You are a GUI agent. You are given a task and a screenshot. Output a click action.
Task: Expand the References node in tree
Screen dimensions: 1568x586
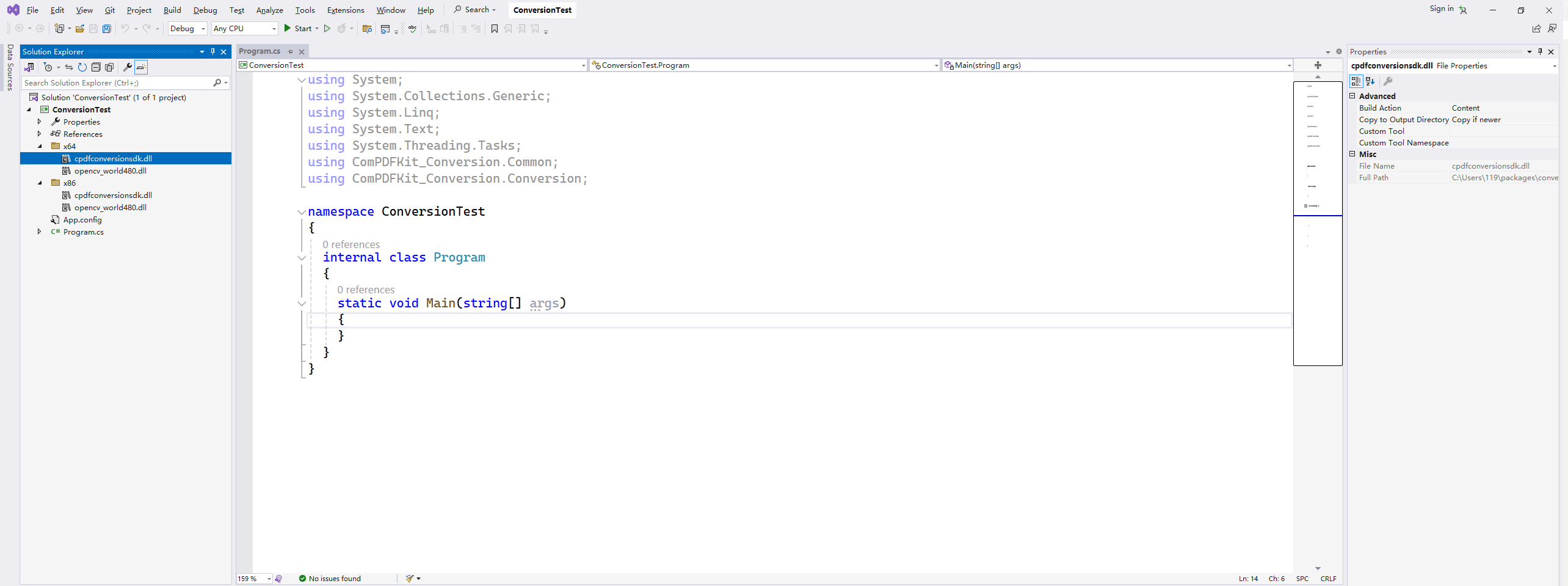pos(40,134)
